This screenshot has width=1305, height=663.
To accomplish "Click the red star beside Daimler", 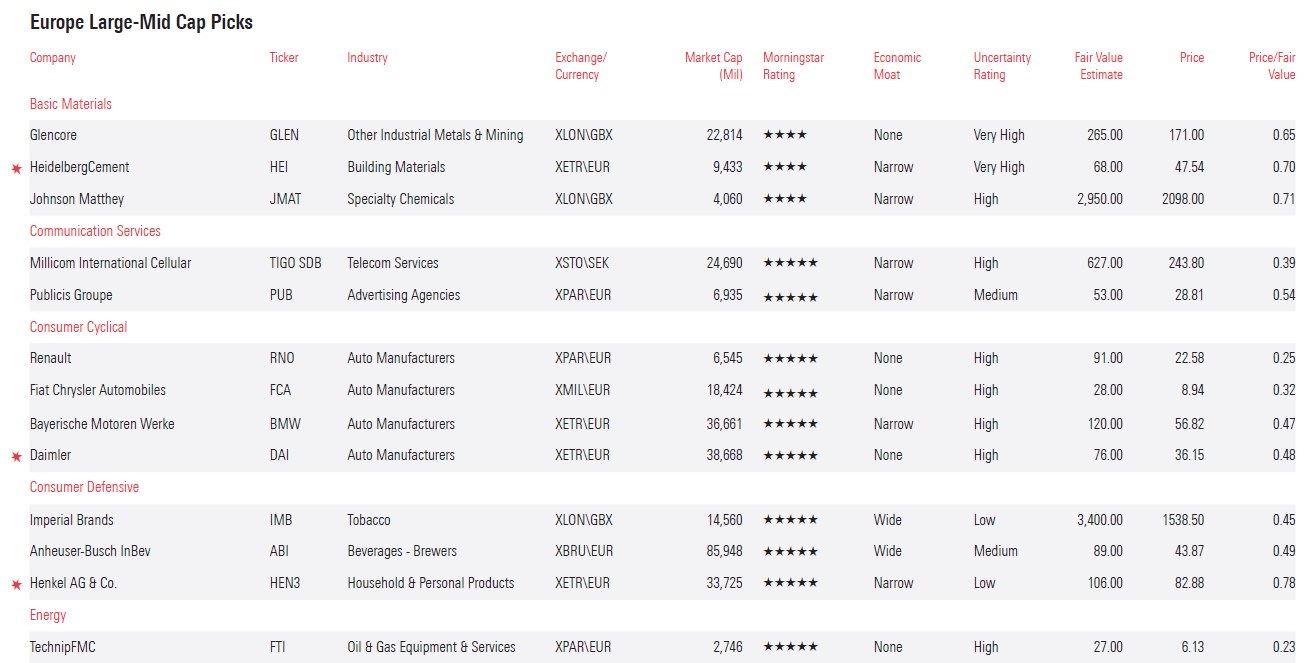I will click(16, 456).
